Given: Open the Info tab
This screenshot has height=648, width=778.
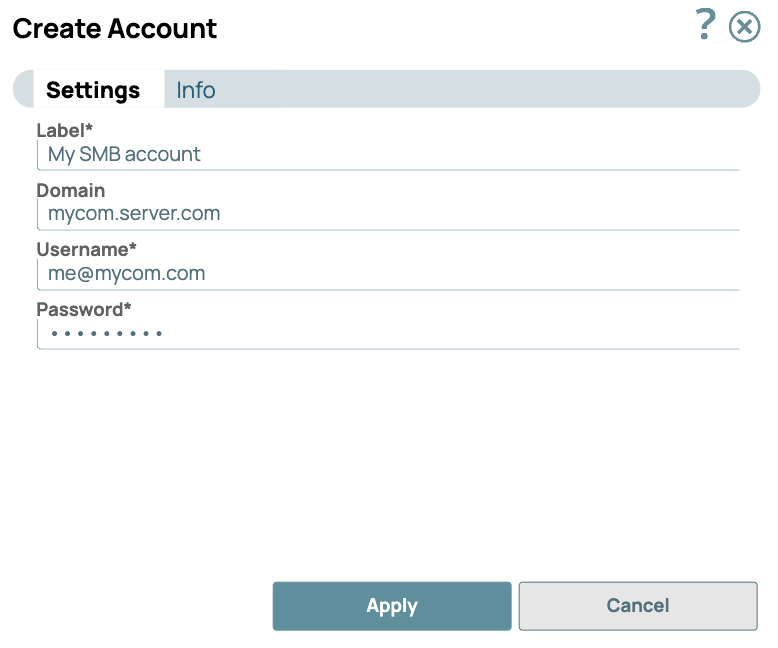Looking at the screenshot, I should coord(196,90).
